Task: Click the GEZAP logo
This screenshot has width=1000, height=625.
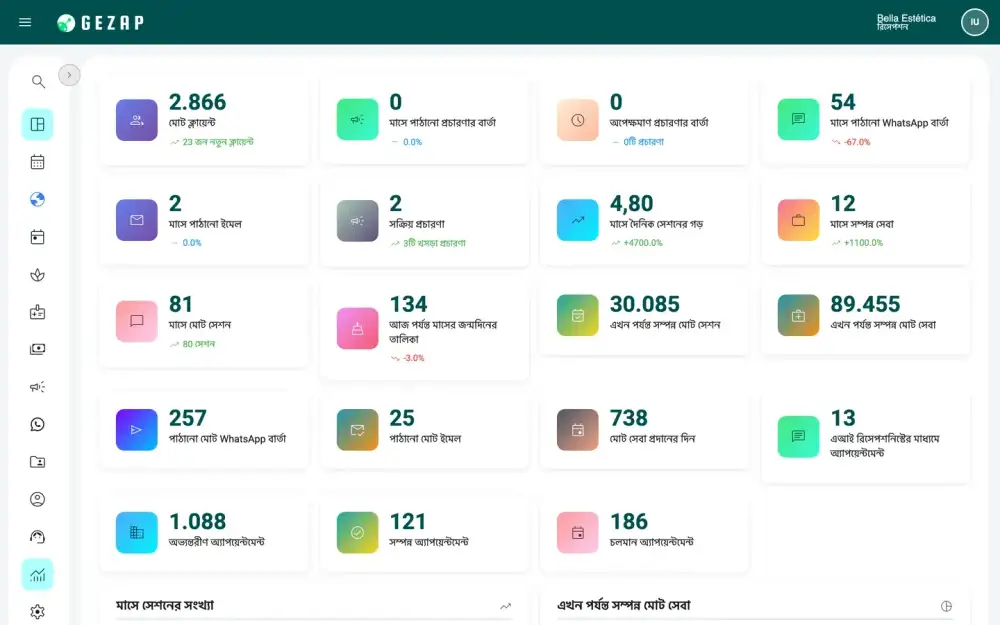Action: click(x=100, y=23)
